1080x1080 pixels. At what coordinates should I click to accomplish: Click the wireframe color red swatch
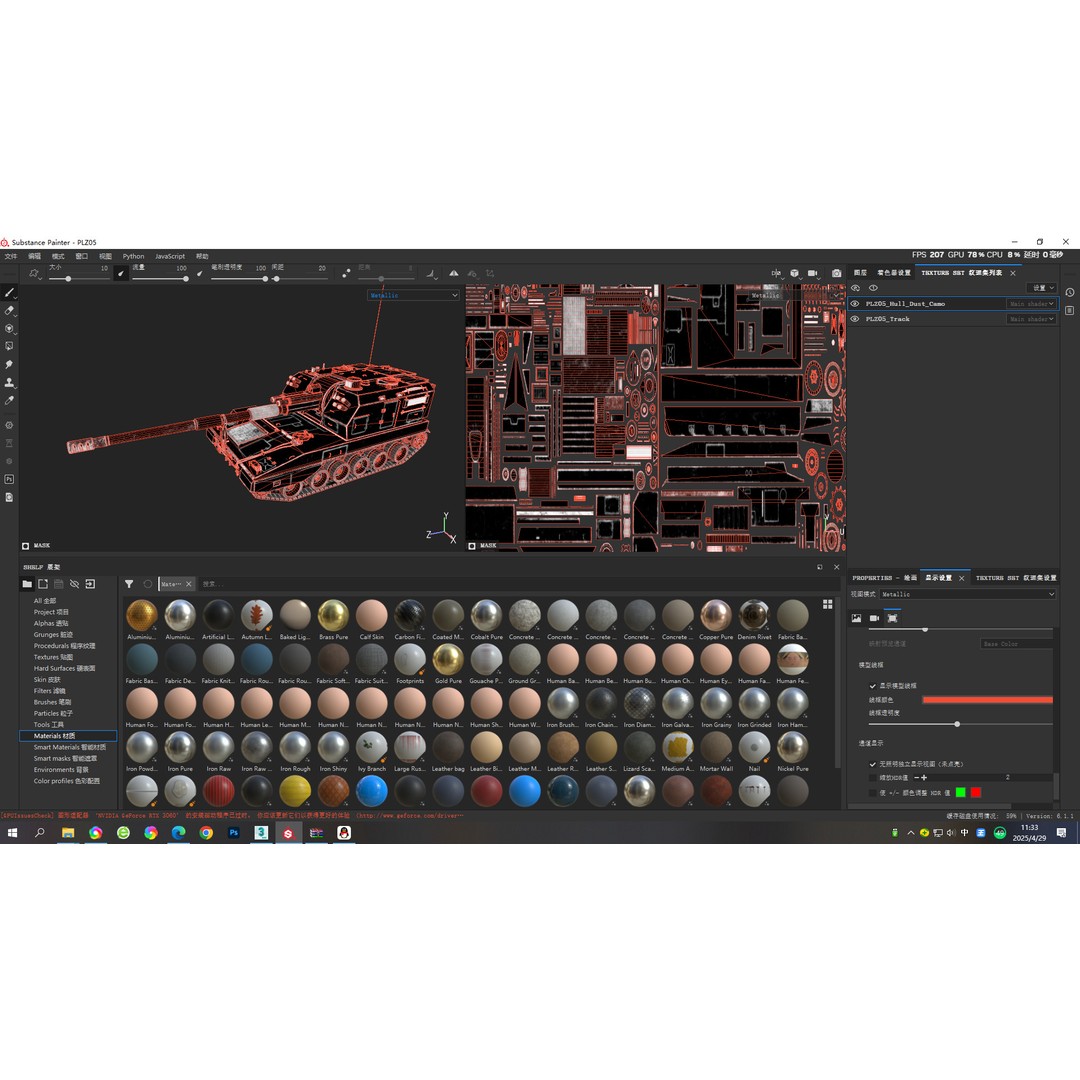pyautogui.click(x=987, y=700)
